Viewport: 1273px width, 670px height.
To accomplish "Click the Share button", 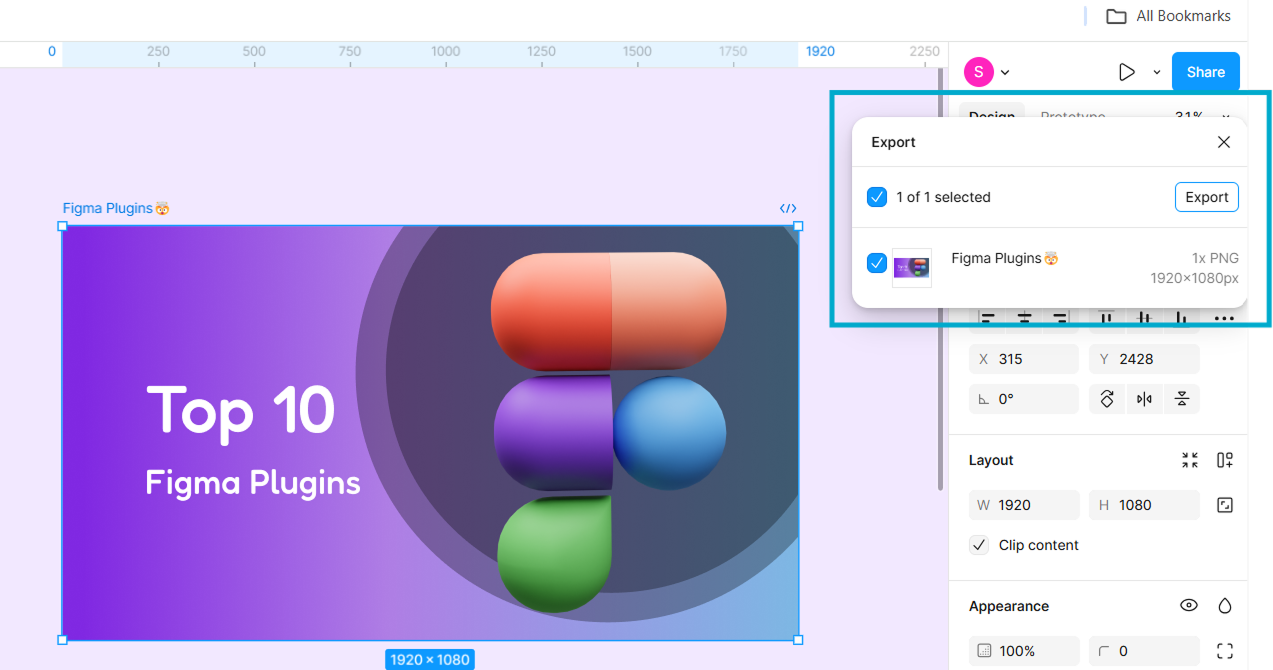I will [1206, 72].
